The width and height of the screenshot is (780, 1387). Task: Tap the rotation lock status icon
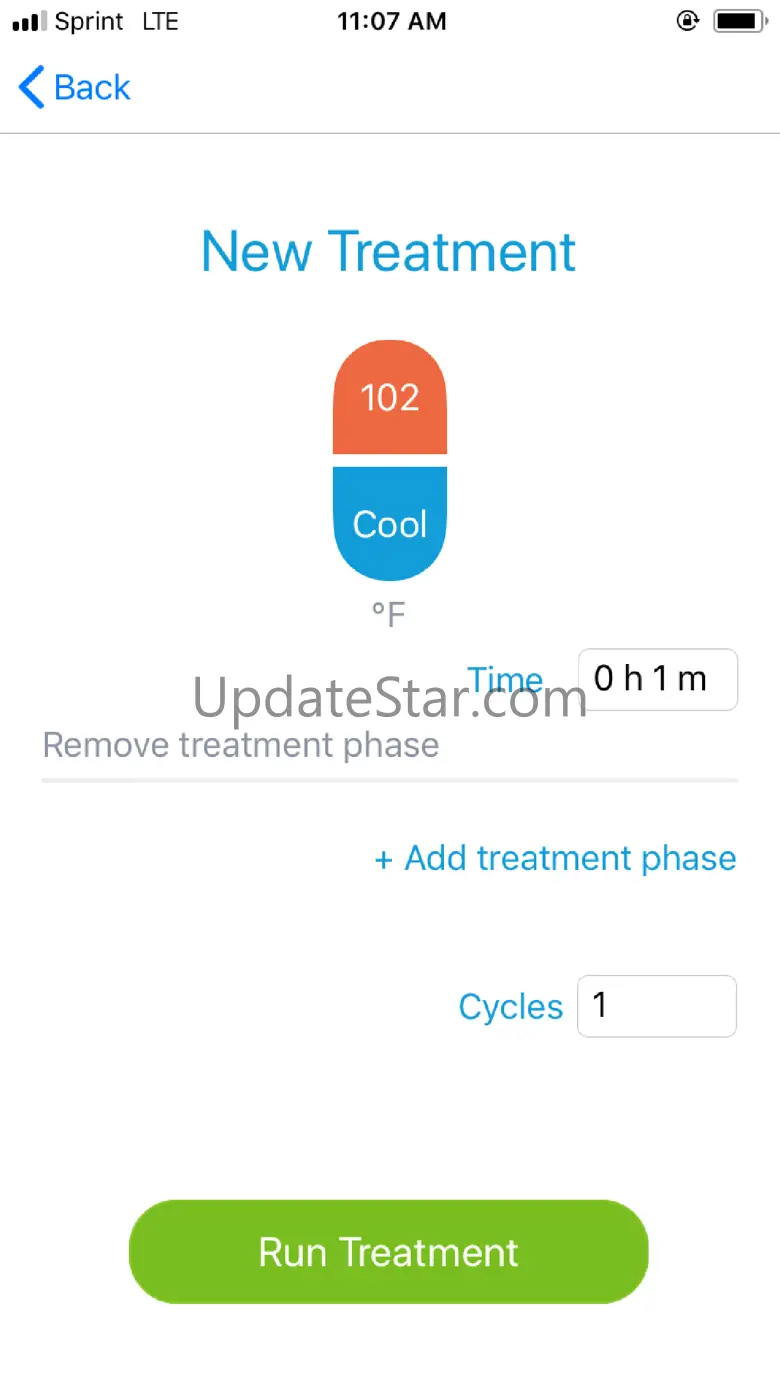point(688,21)
